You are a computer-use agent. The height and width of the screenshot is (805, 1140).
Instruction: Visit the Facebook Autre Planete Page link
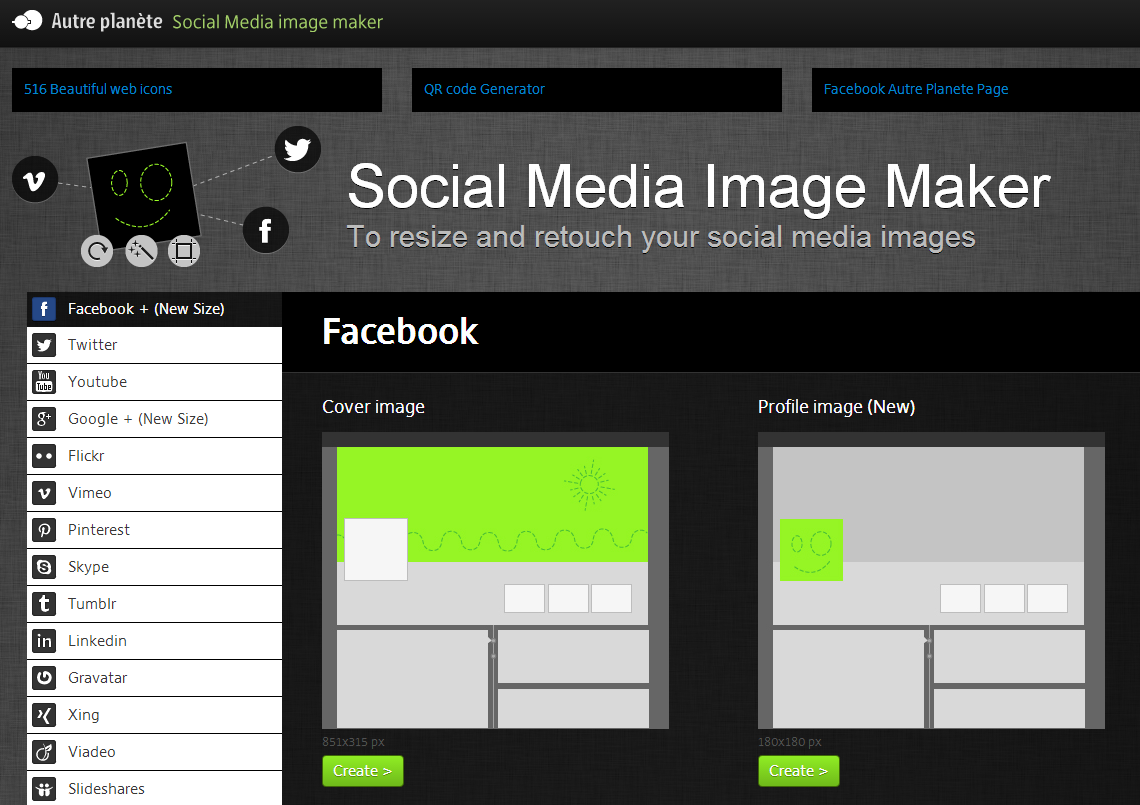916,89
